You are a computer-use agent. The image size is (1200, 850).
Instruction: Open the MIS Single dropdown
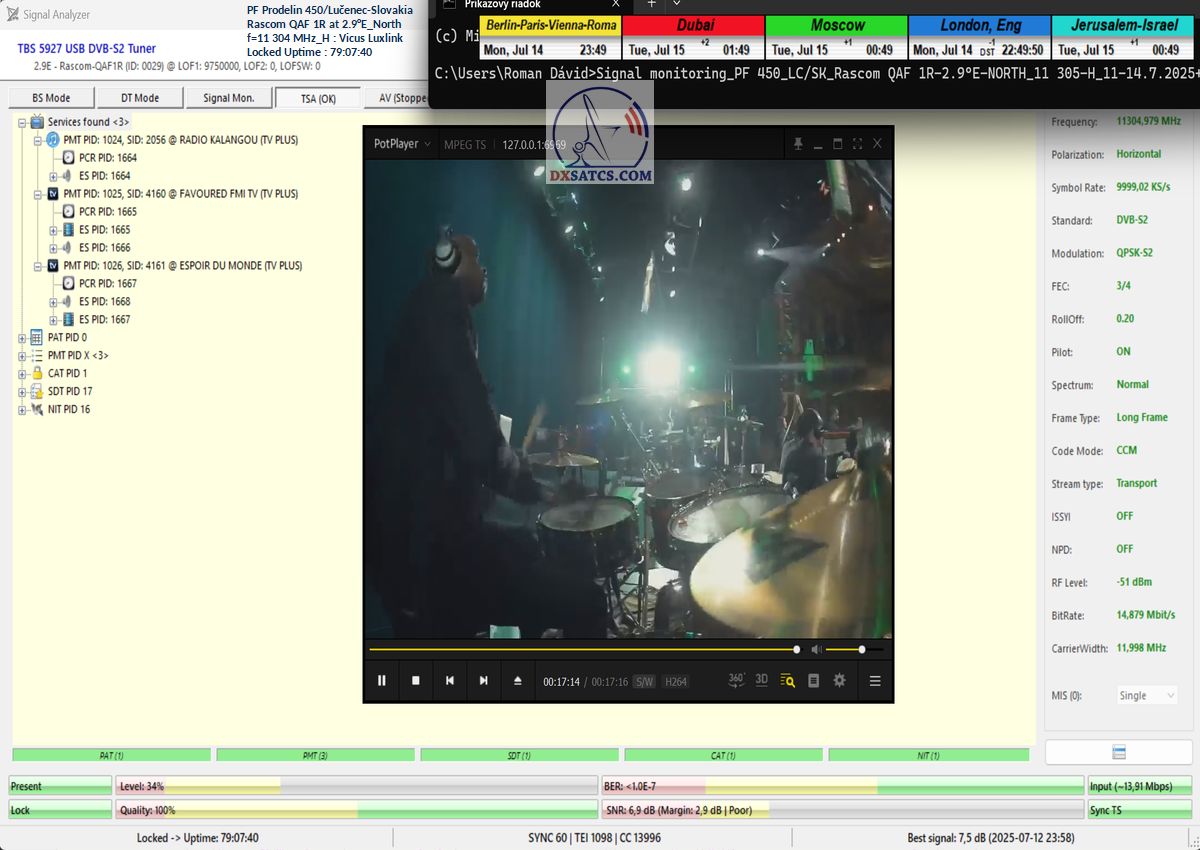pos(1146,696)
